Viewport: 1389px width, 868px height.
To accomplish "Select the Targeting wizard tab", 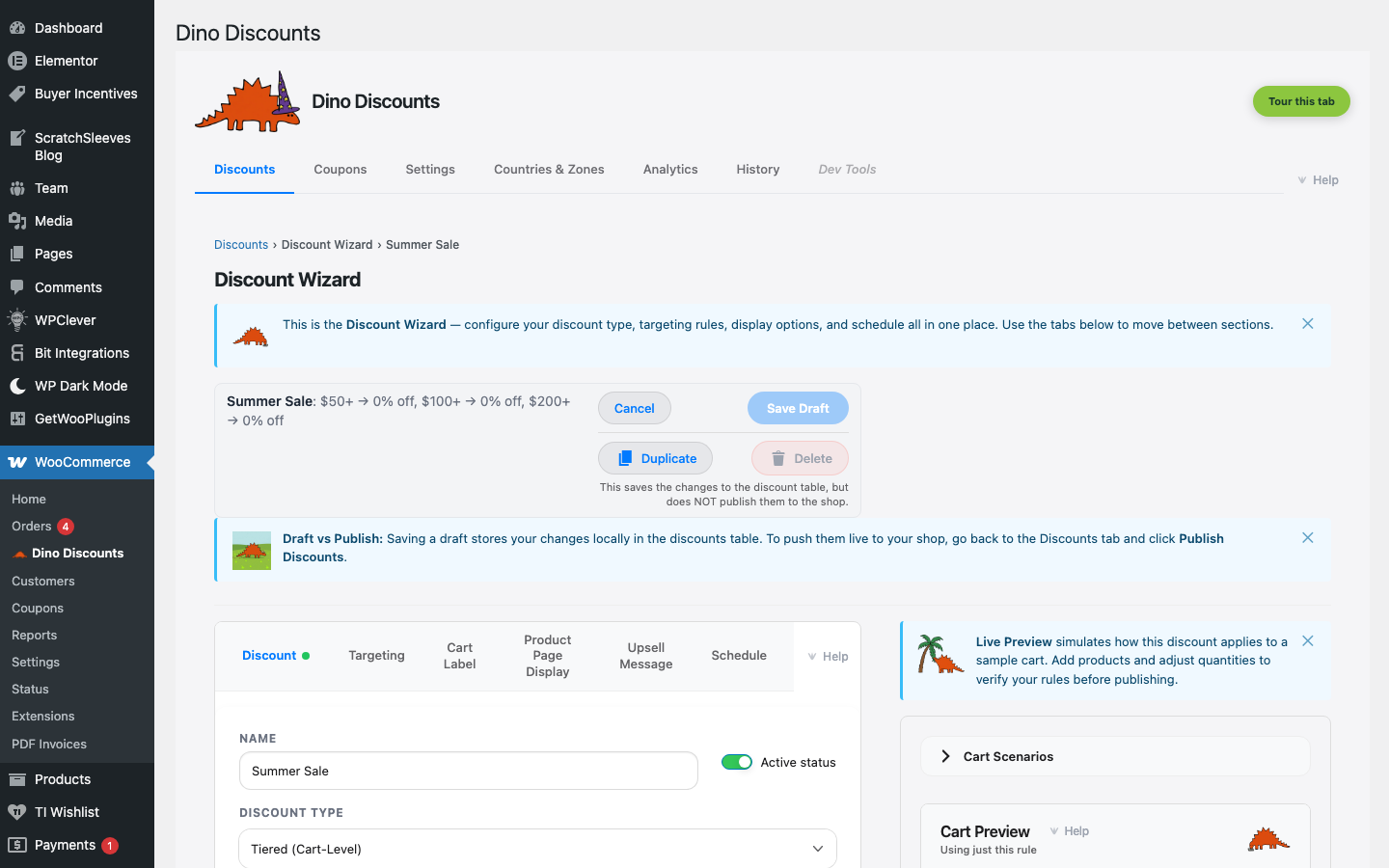I will coord(376,656).
